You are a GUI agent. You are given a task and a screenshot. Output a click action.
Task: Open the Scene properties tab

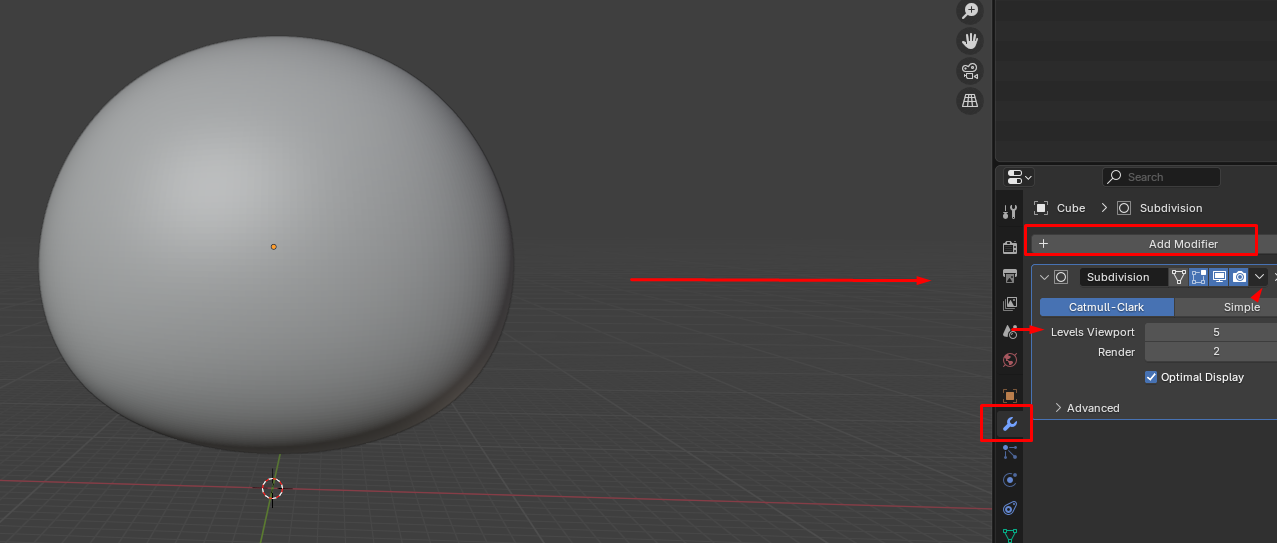tap(1010, 331)
